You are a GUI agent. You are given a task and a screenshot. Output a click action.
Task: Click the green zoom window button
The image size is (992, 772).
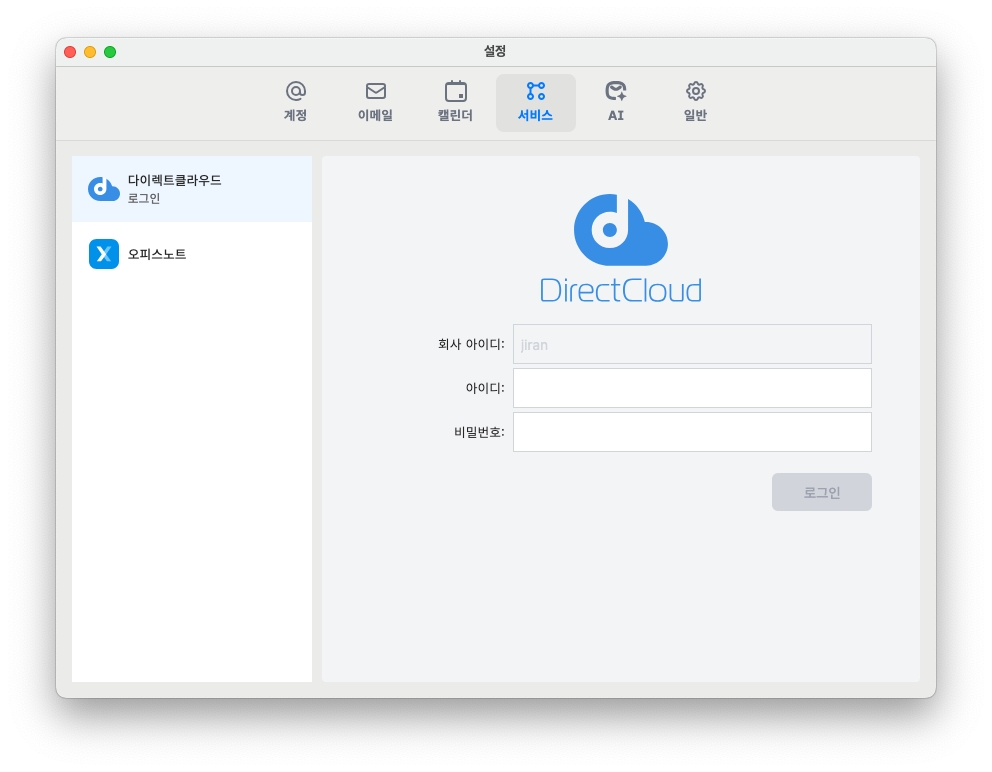pos(110,52)
